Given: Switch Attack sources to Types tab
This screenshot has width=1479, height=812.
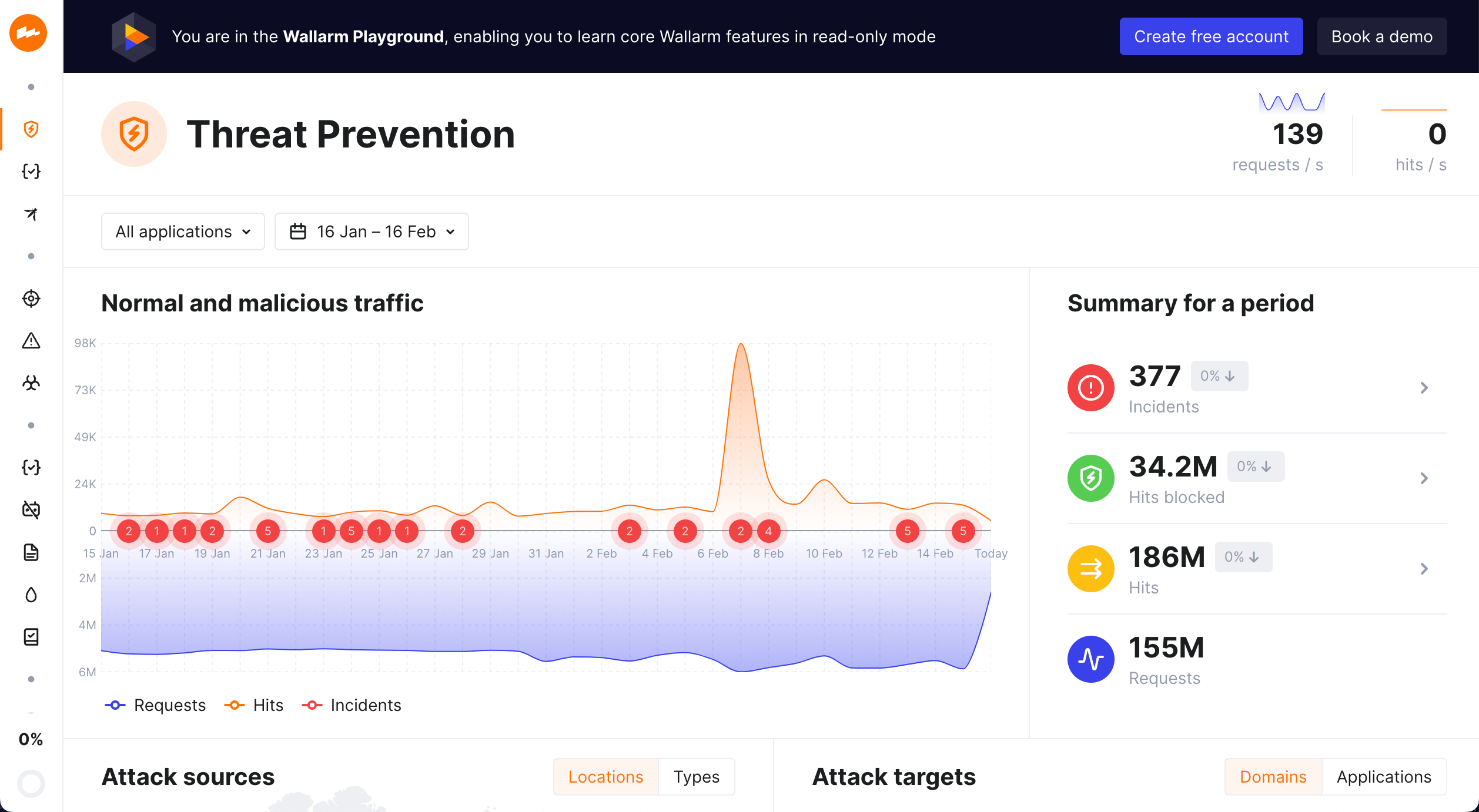Looking at the screenshot, I should point(696,777).
